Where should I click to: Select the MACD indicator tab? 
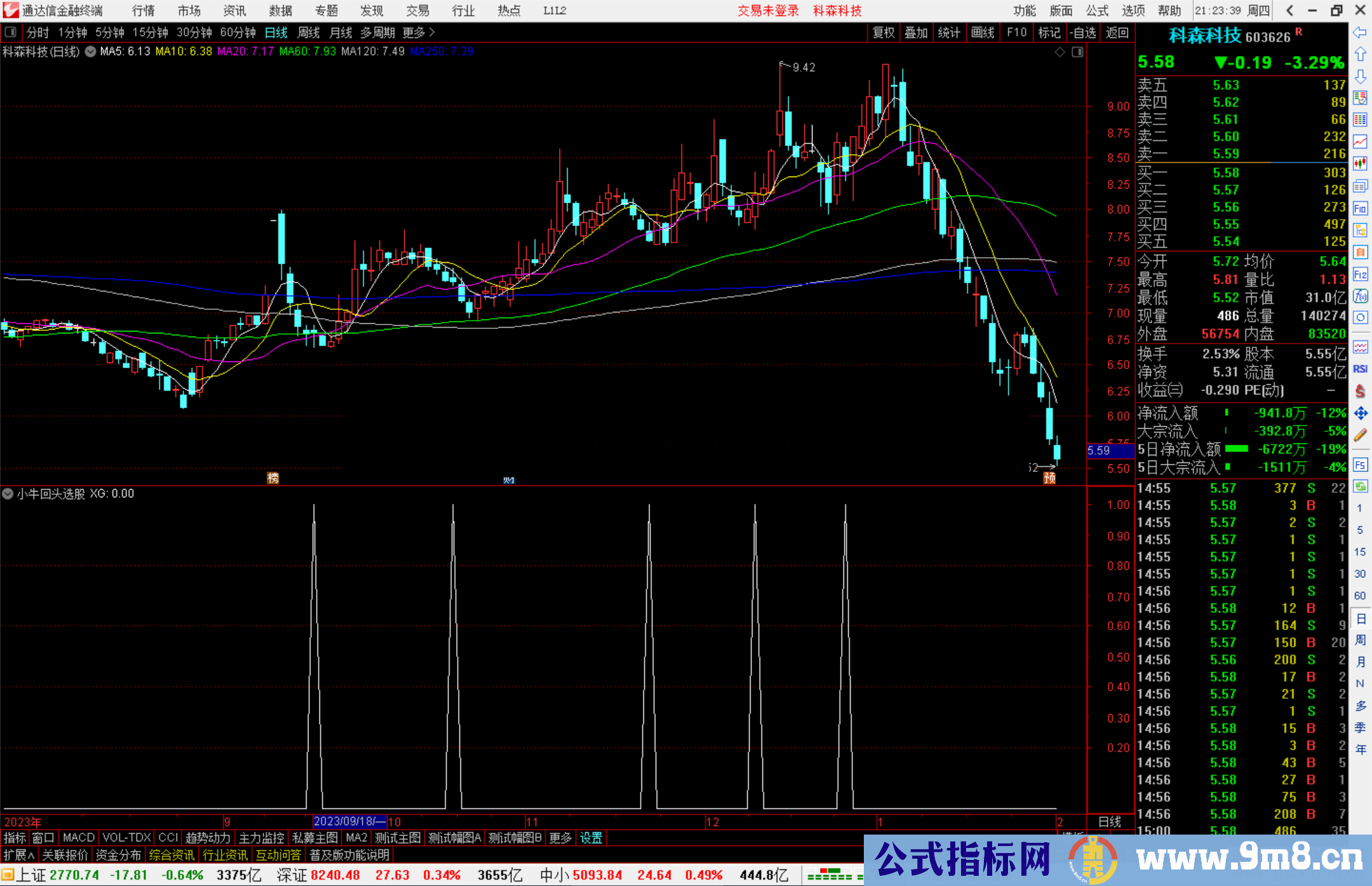click(x=78, y=838)
